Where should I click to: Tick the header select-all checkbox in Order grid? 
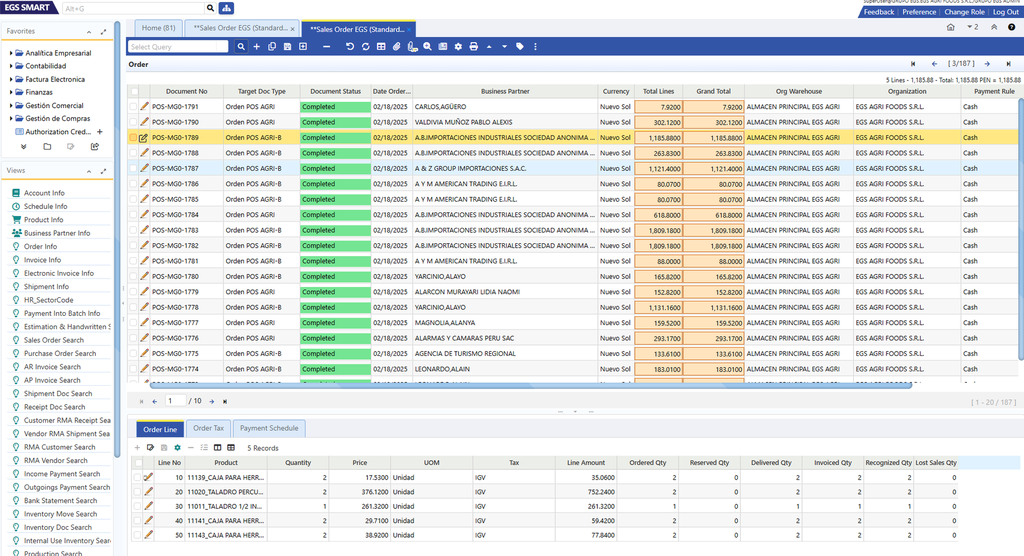135,91
